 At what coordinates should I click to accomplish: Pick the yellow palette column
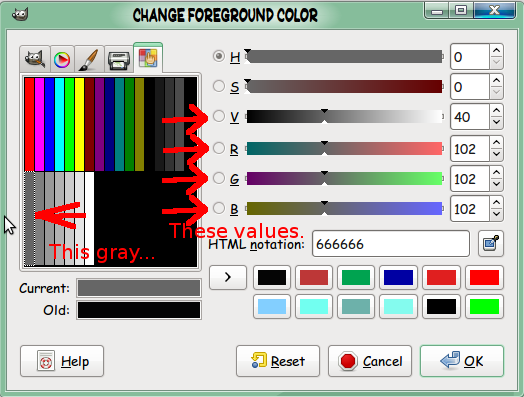[x=80, y=124]
